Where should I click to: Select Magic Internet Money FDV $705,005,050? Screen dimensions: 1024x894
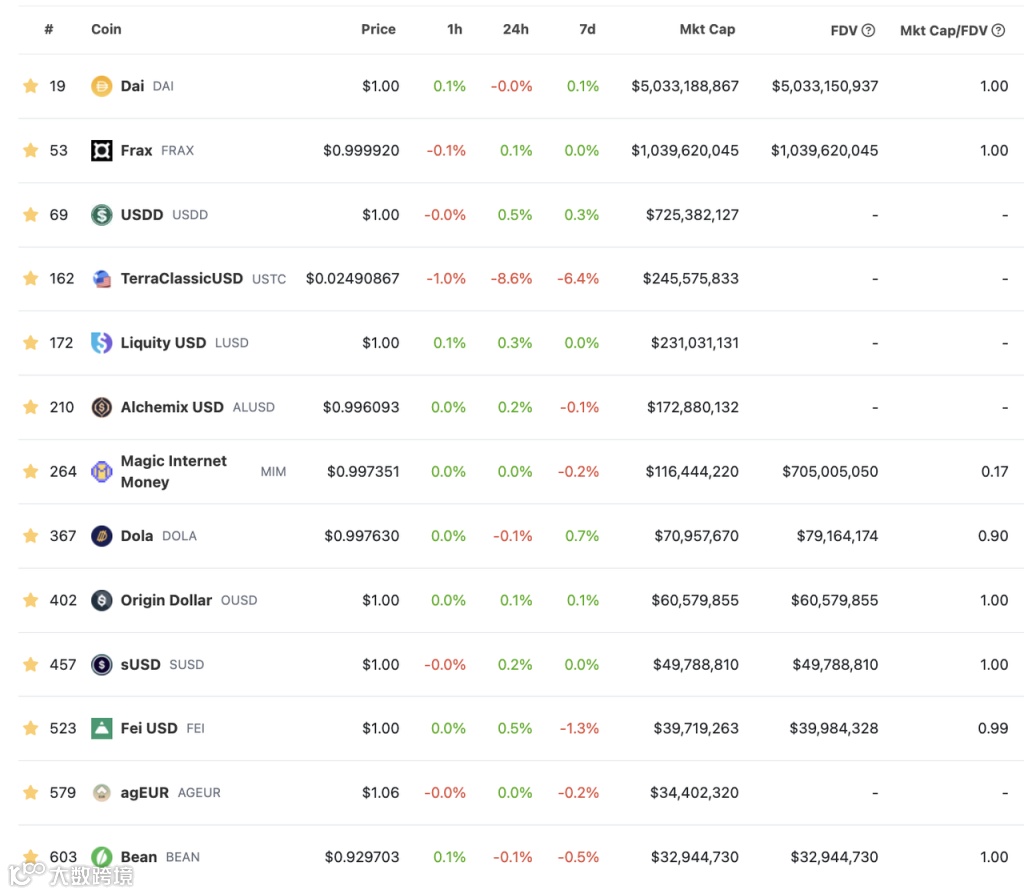(x=830, y=471)
